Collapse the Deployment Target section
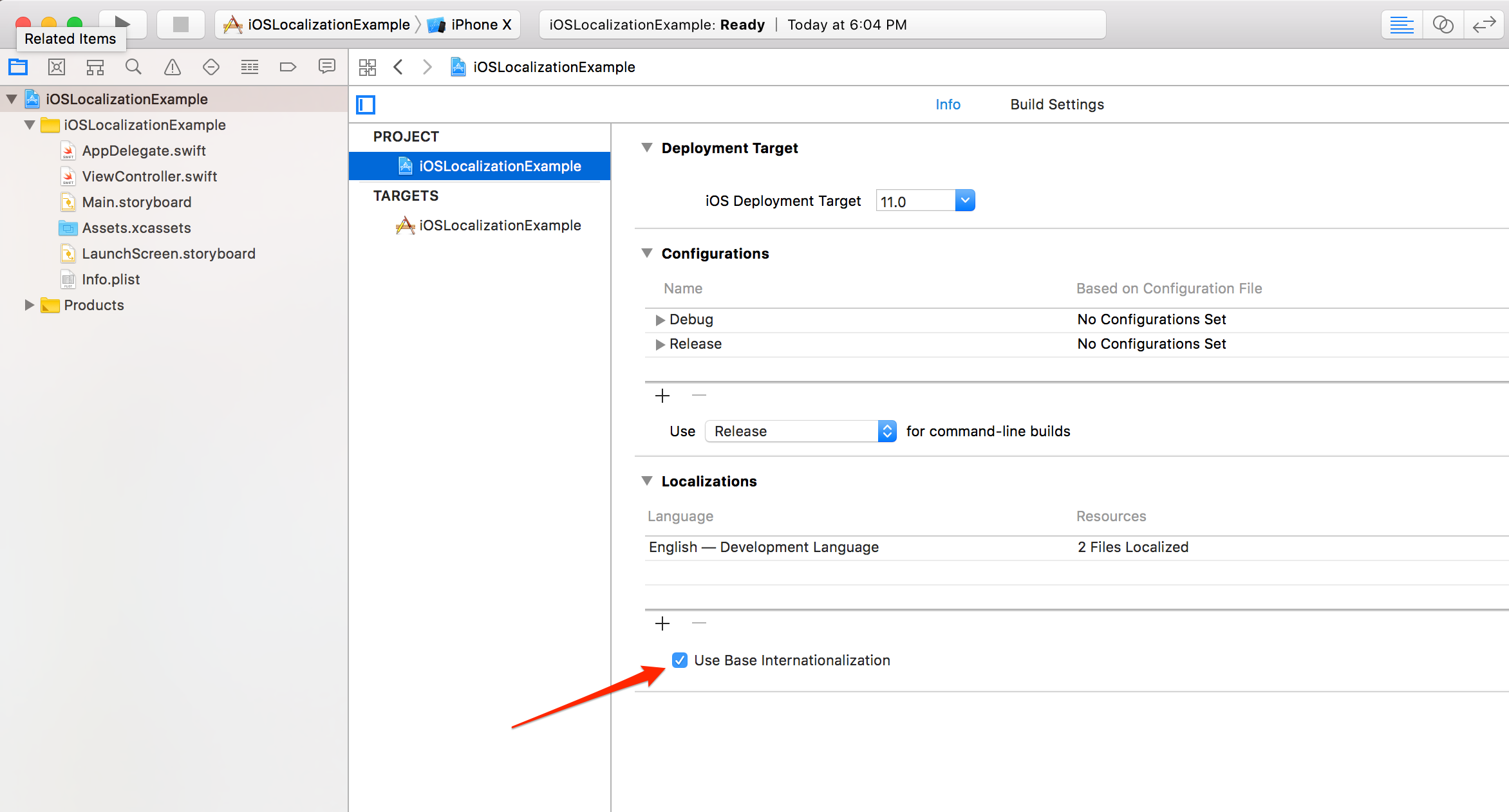Viewport: 1509px width, 812px height. (647, 148)
